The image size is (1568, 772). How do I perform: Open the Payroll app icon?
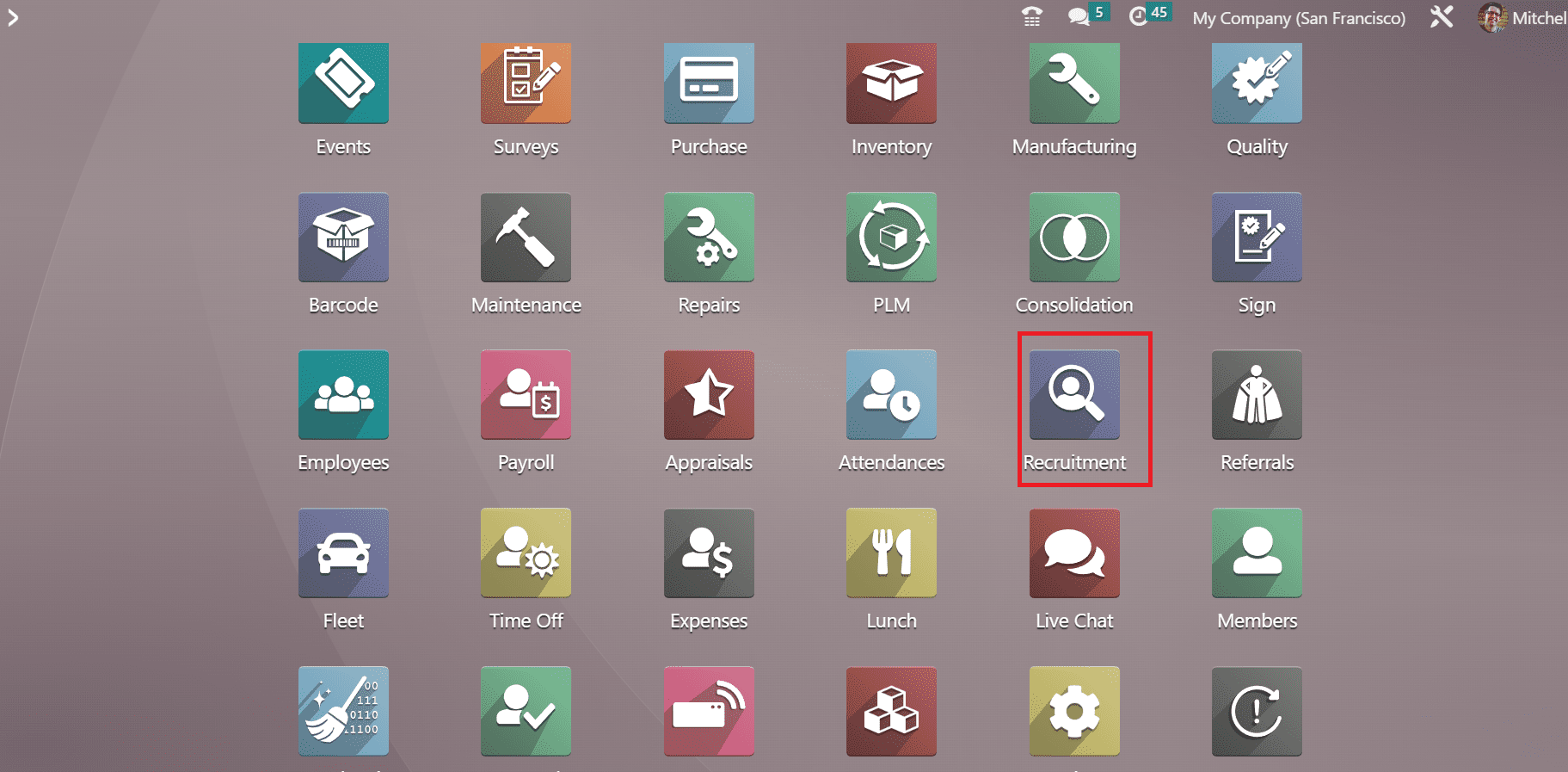[x=526, y=396]
